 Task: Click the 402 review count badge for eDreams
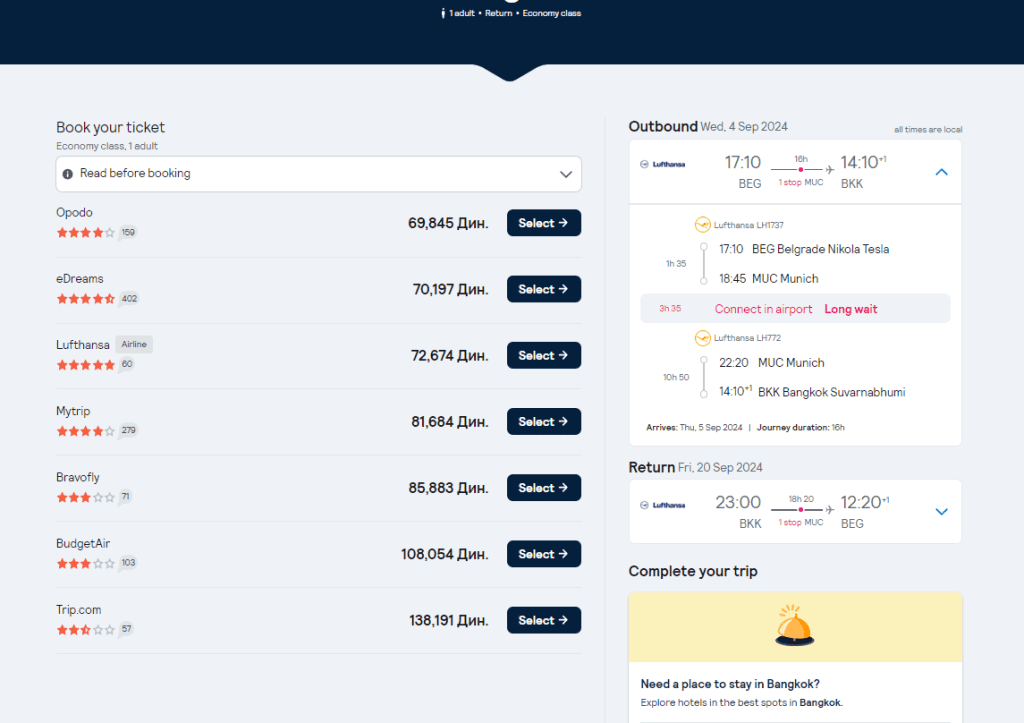tap(128, 299)
